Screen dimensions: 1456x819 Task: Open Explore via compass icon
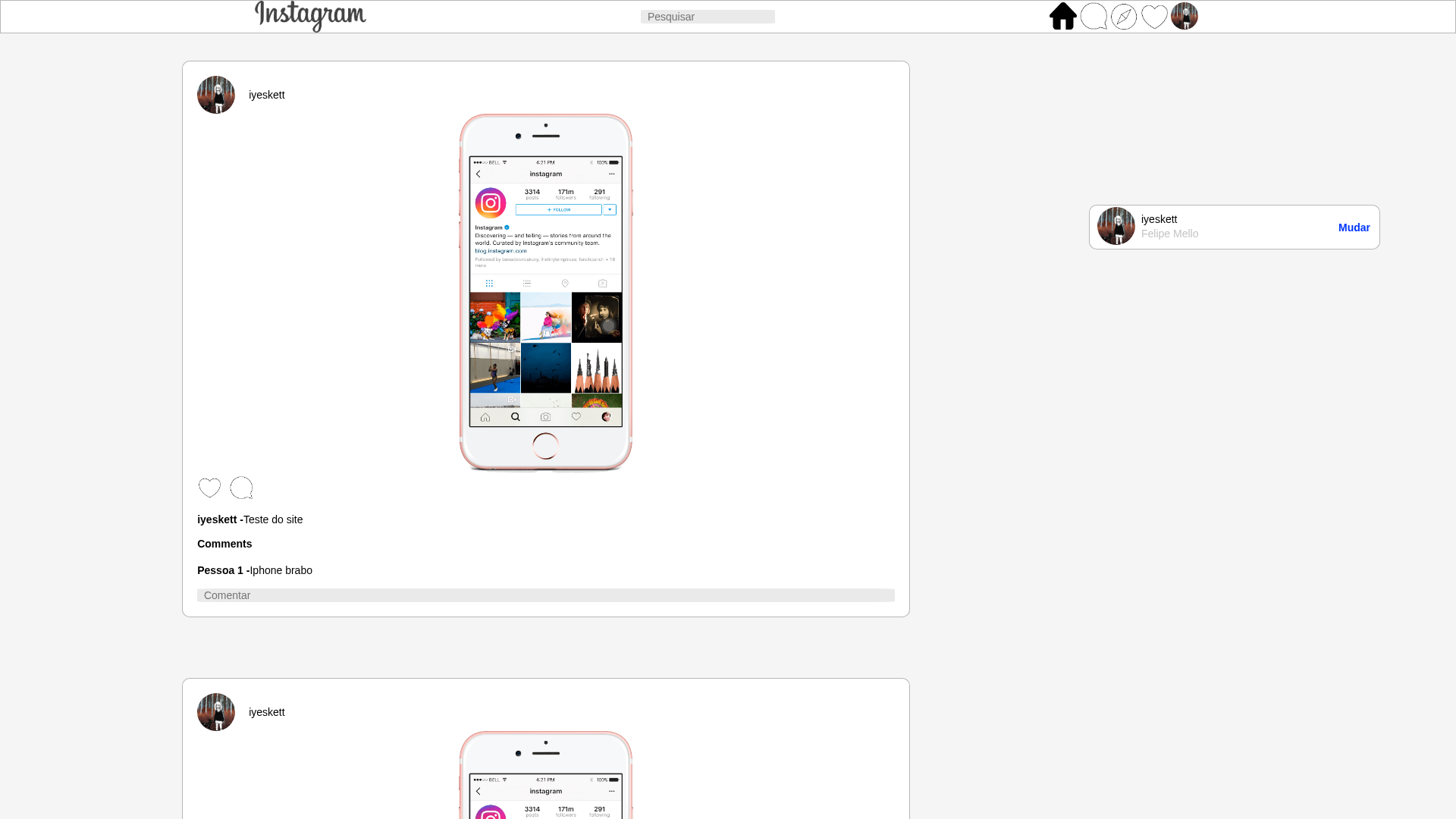tap(1124, 16)
